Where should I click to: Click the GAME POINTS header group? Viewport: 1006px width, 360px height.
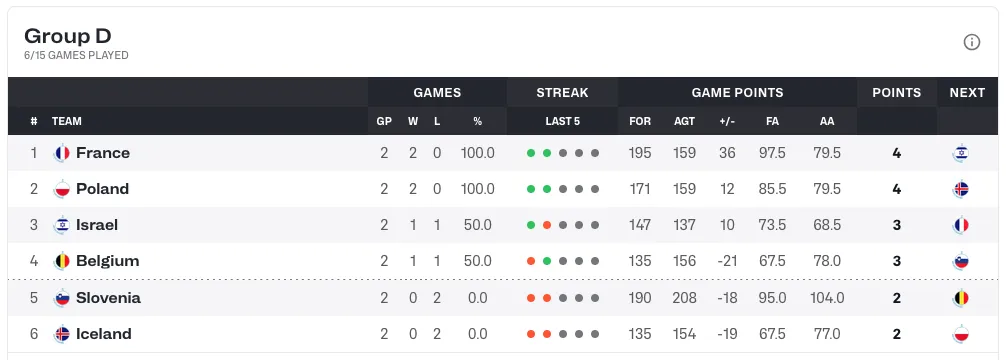tap(737, 92)
